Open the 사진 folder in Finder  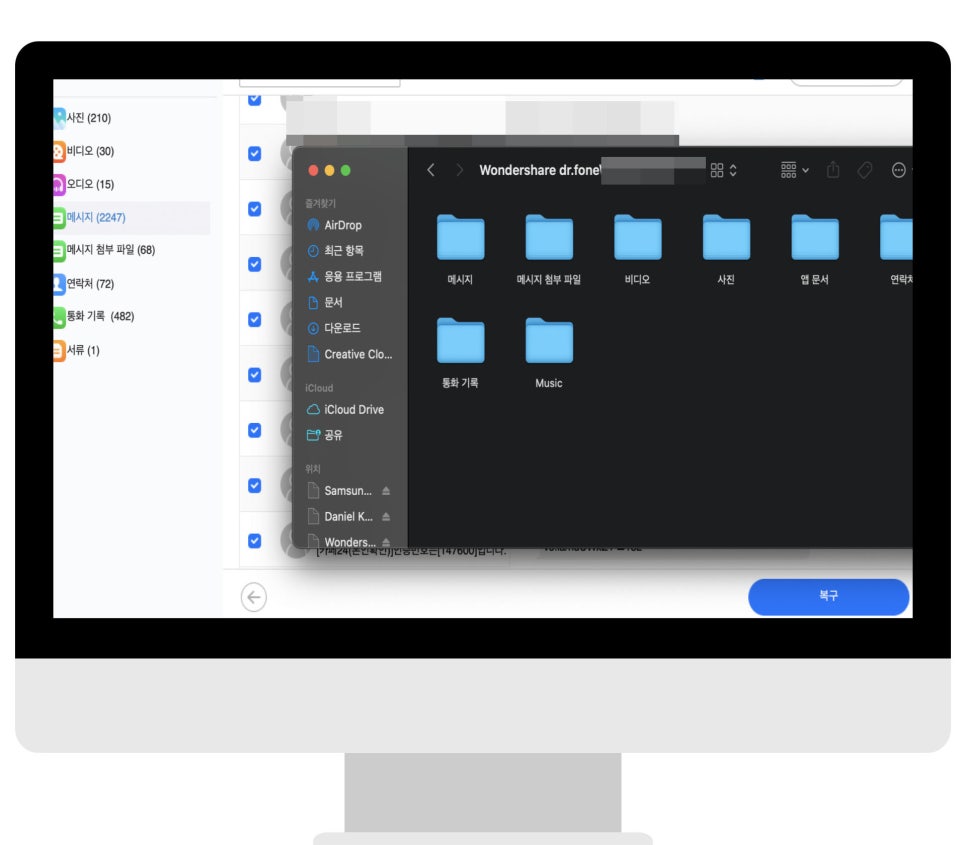[x=726, y=249]
